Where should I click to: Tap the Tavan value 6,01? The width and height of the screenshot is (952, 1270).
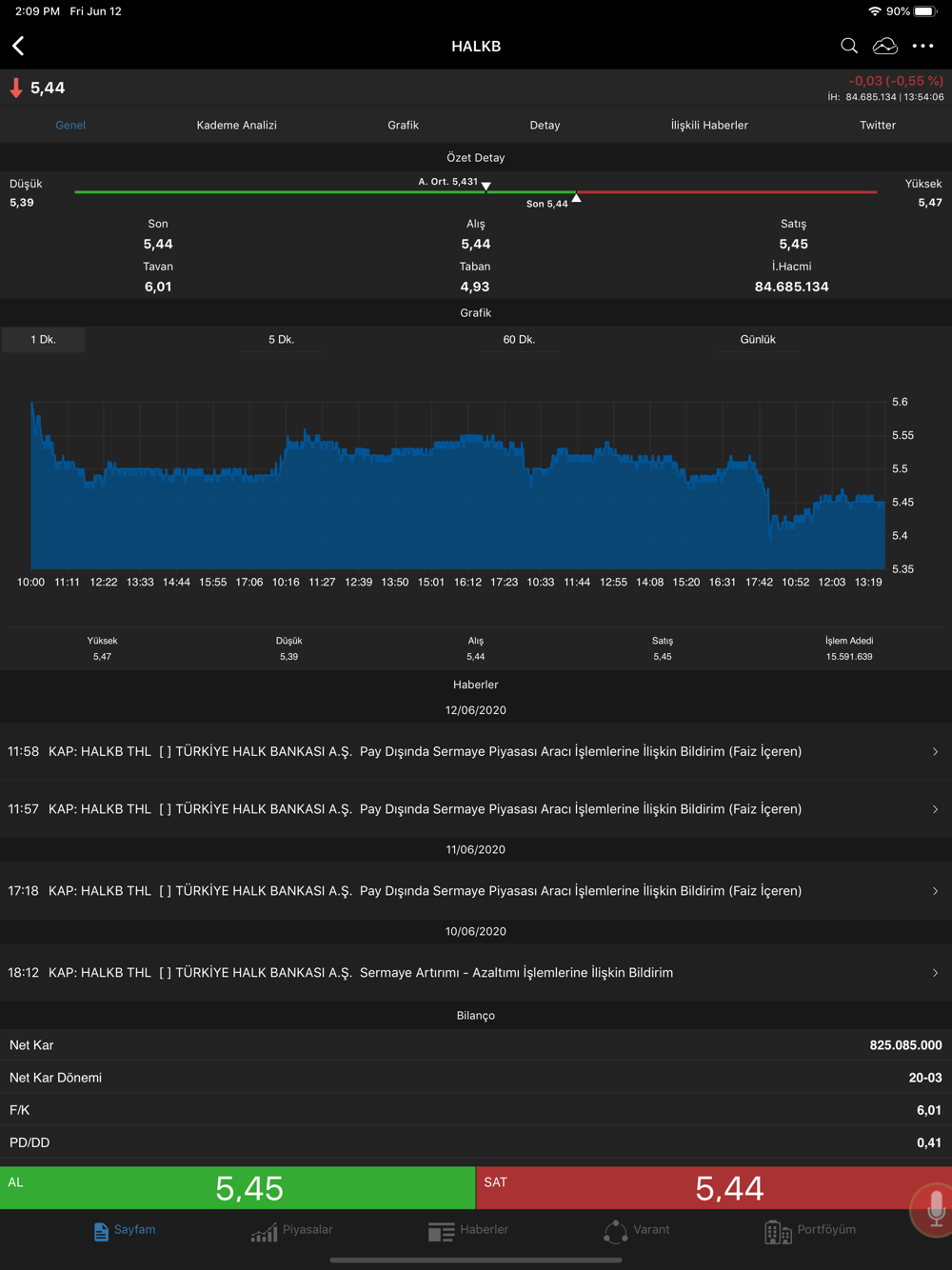(158, 287)
